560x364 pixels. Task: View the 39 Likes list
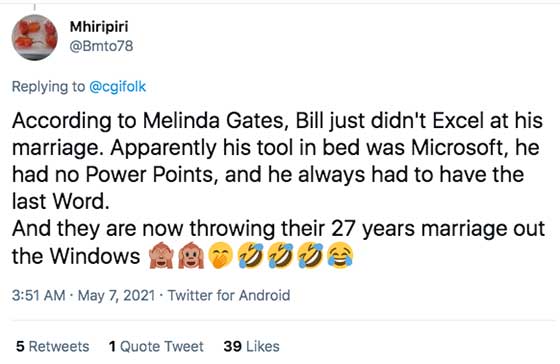[x=251, y=346]
